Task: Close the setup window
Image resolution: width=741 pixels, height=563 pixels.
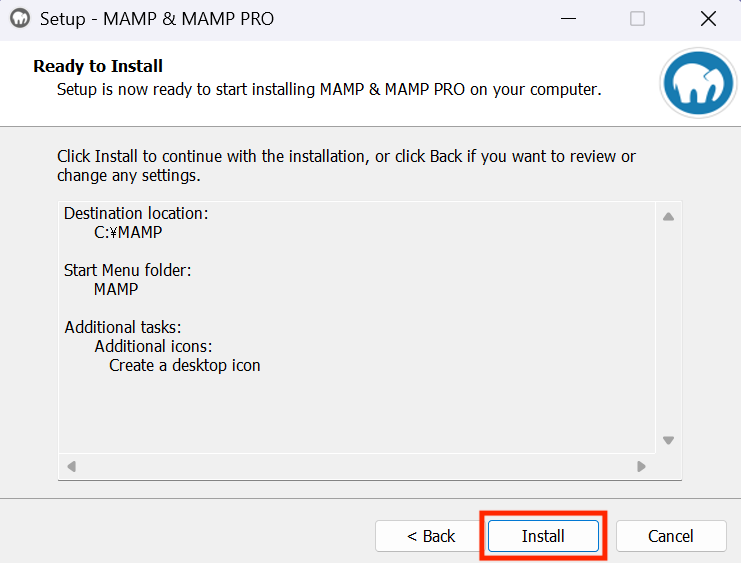Action: 708,19
